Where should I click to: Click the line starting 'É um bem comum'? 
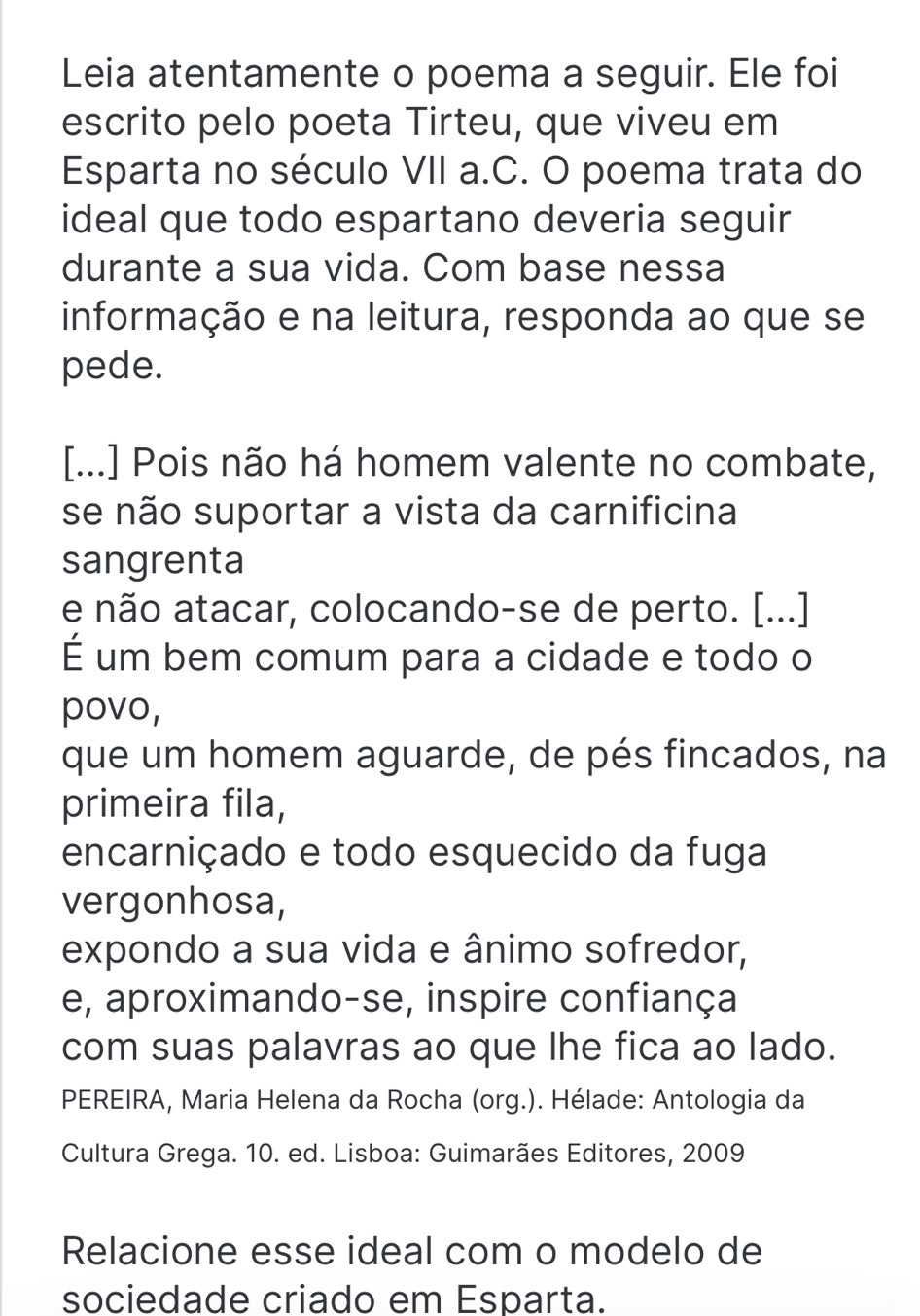436,658
